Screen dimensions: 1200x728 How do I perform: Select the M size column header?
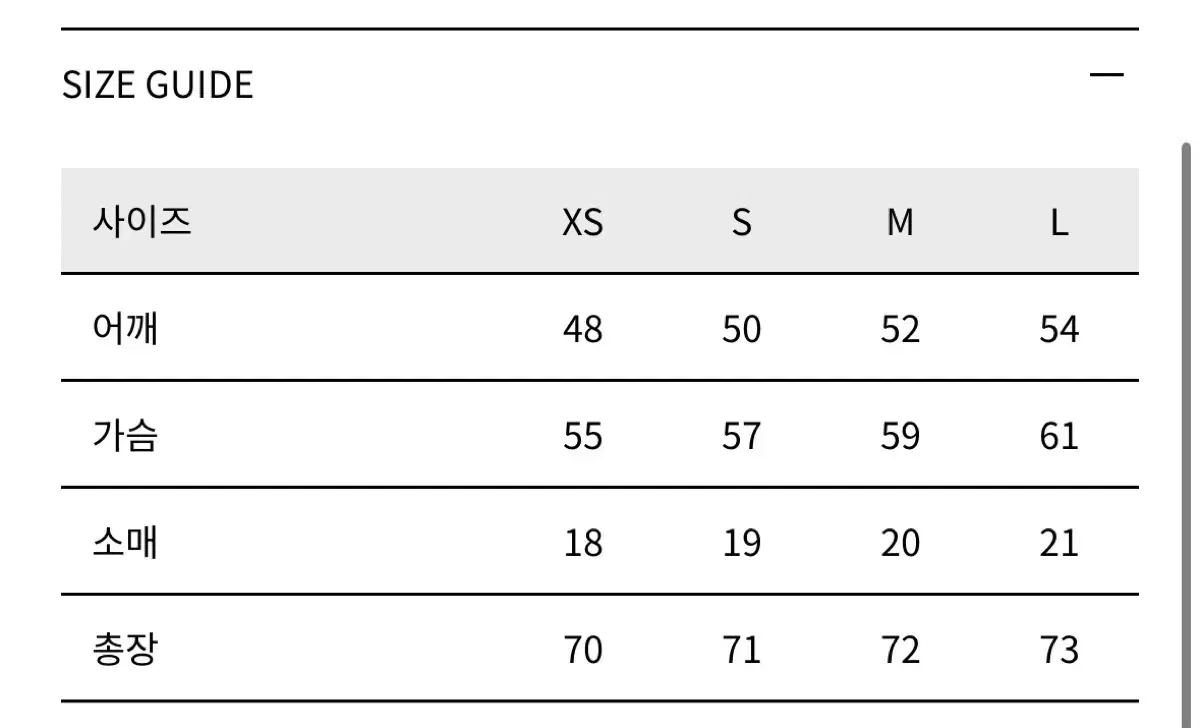click(x=900, y=222)
